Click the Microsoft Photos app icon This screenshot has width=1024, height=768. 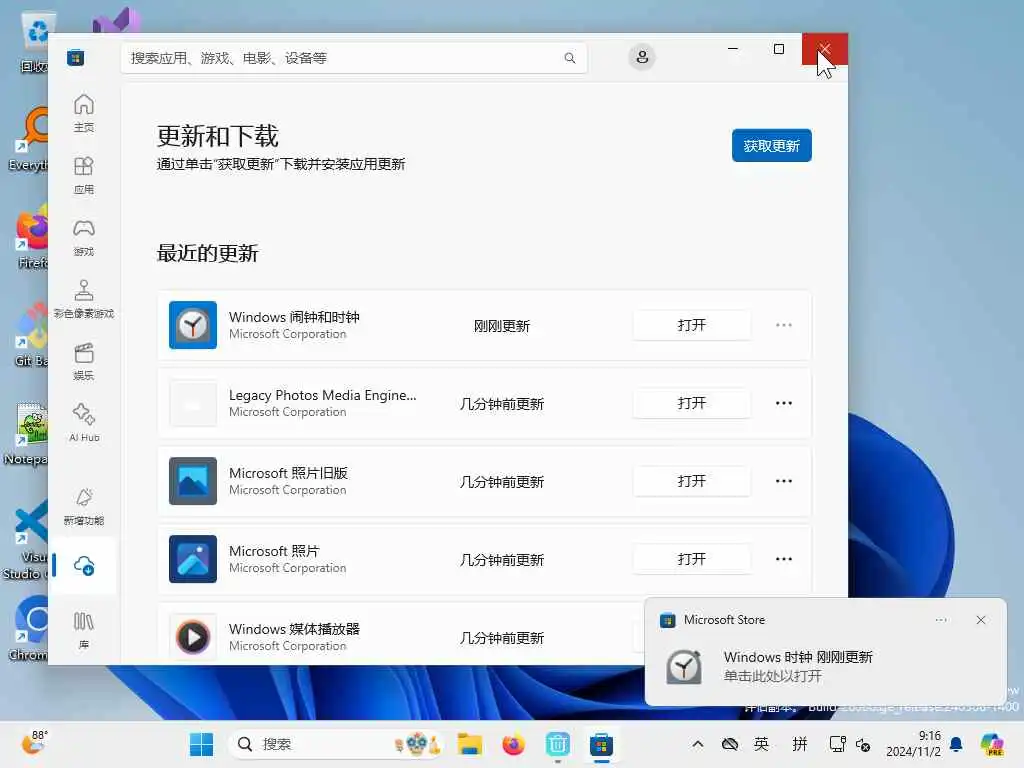[193, 559]
